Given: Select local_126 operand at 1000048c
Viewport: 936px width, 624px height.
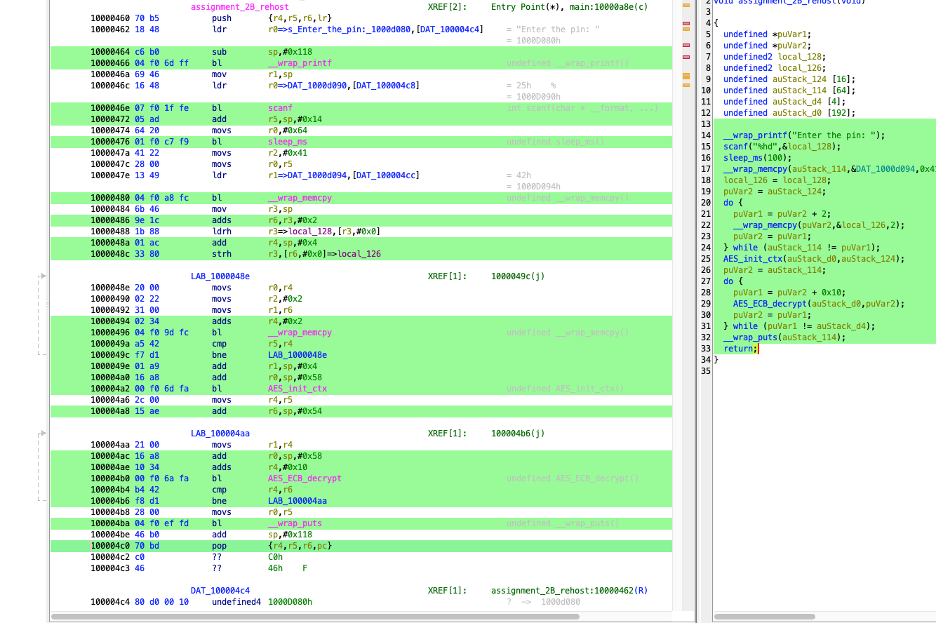Looking at the screenshot, I should [359, 254].
